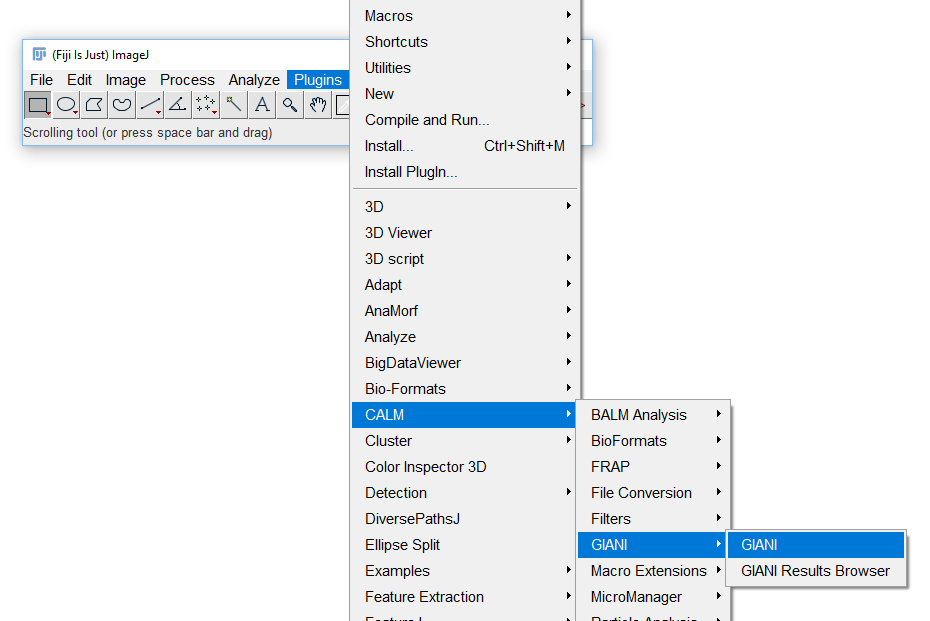The height and width of the screenshot is (621, 930).
Task: Close the Plugins menu
Action: point(318,79)
